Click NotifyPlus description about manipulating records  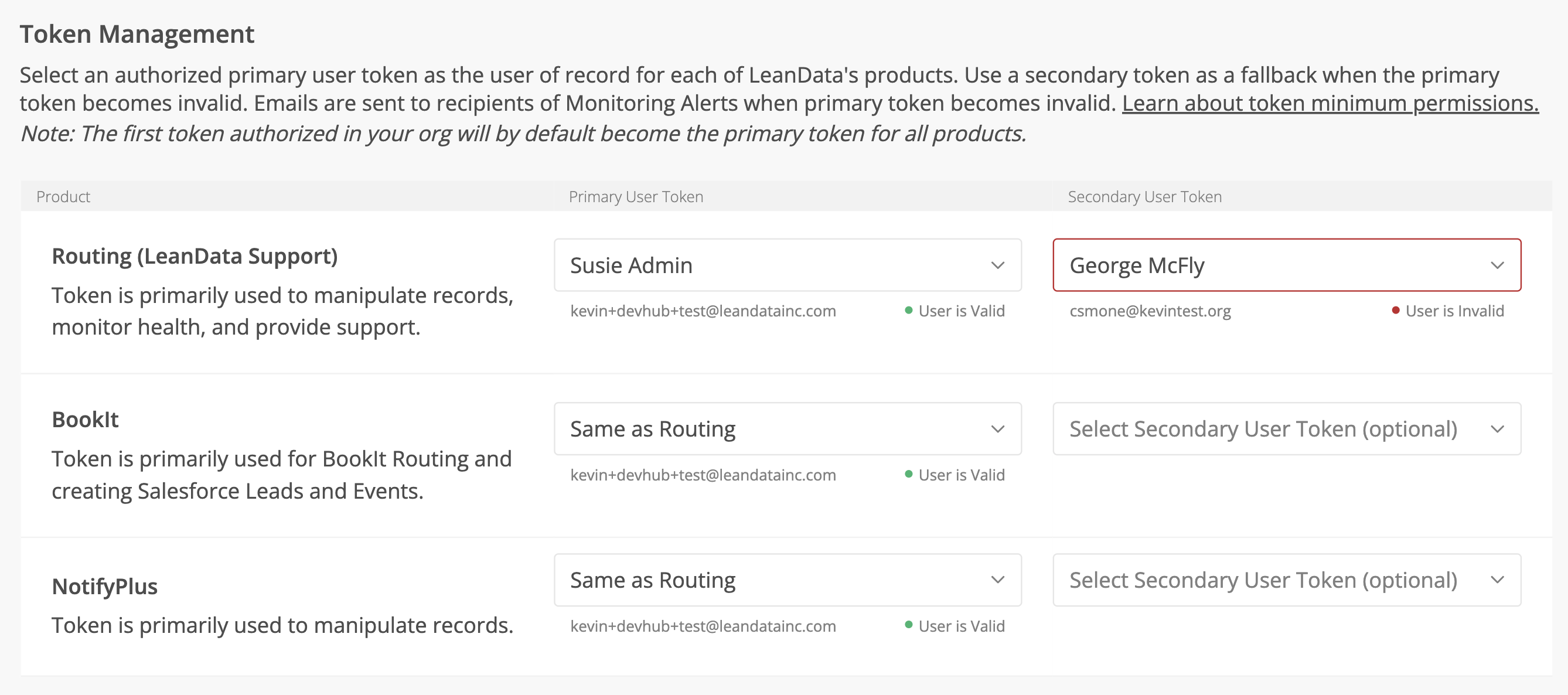[282, 625]
